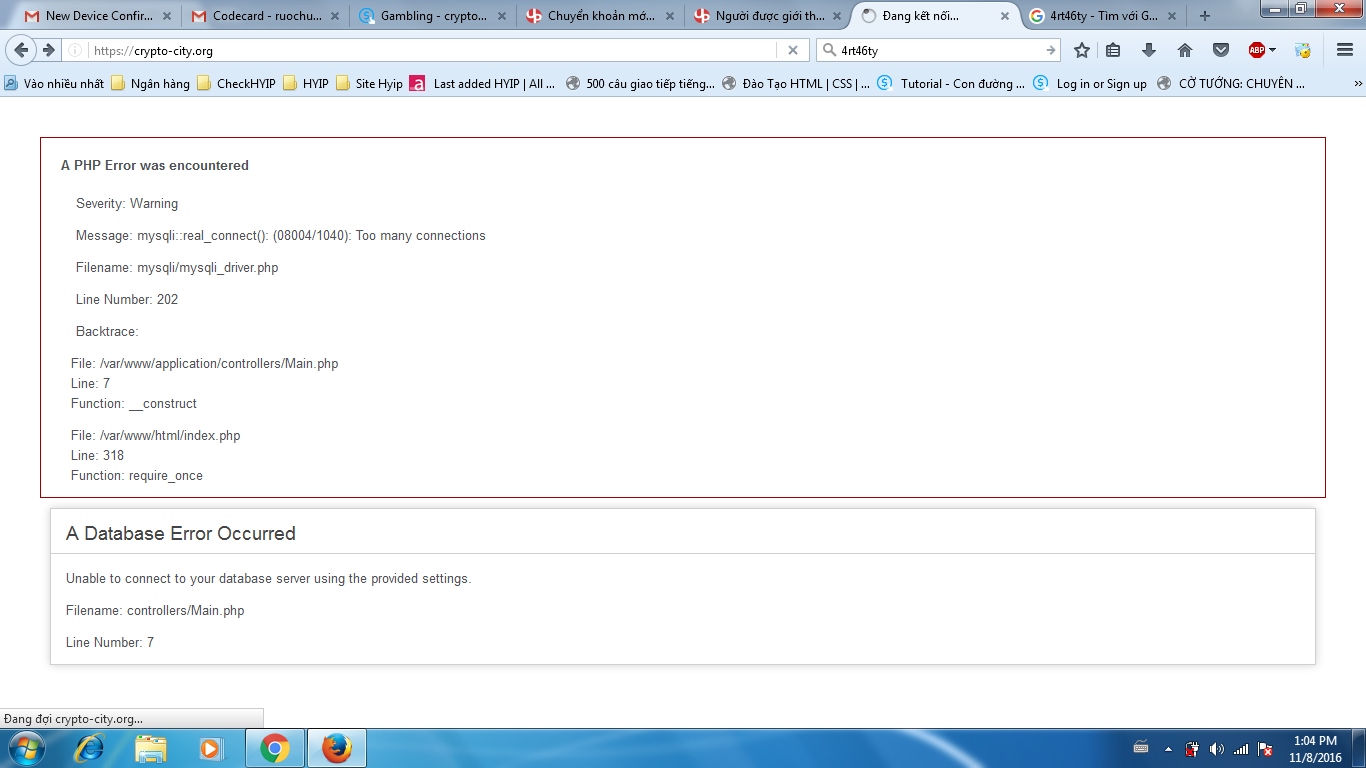The image size is (1366, 768).
Task: Open Log in or Sign up bookmark
Action: 1090,84
